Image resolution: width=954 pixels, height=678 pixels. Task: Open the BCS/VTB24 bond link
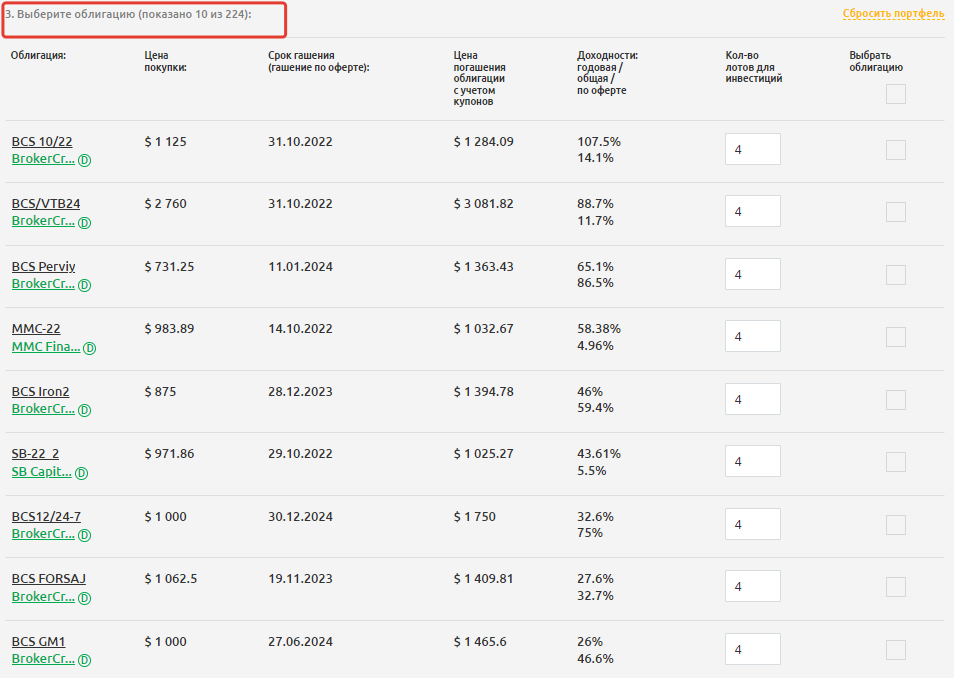click(x=46, y=204)
